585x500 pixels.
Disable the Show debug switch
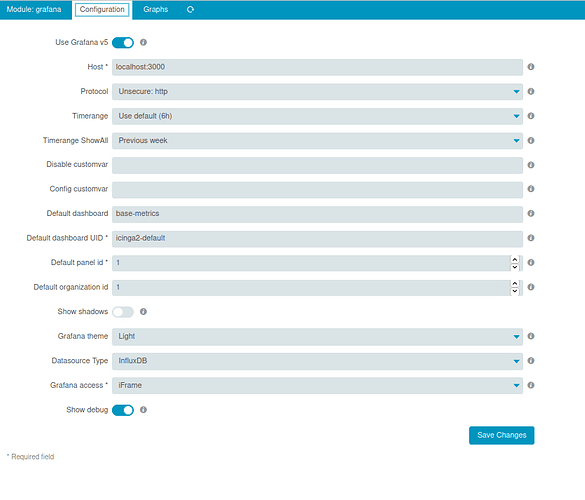pyautogui.click(x=123, y=410)
